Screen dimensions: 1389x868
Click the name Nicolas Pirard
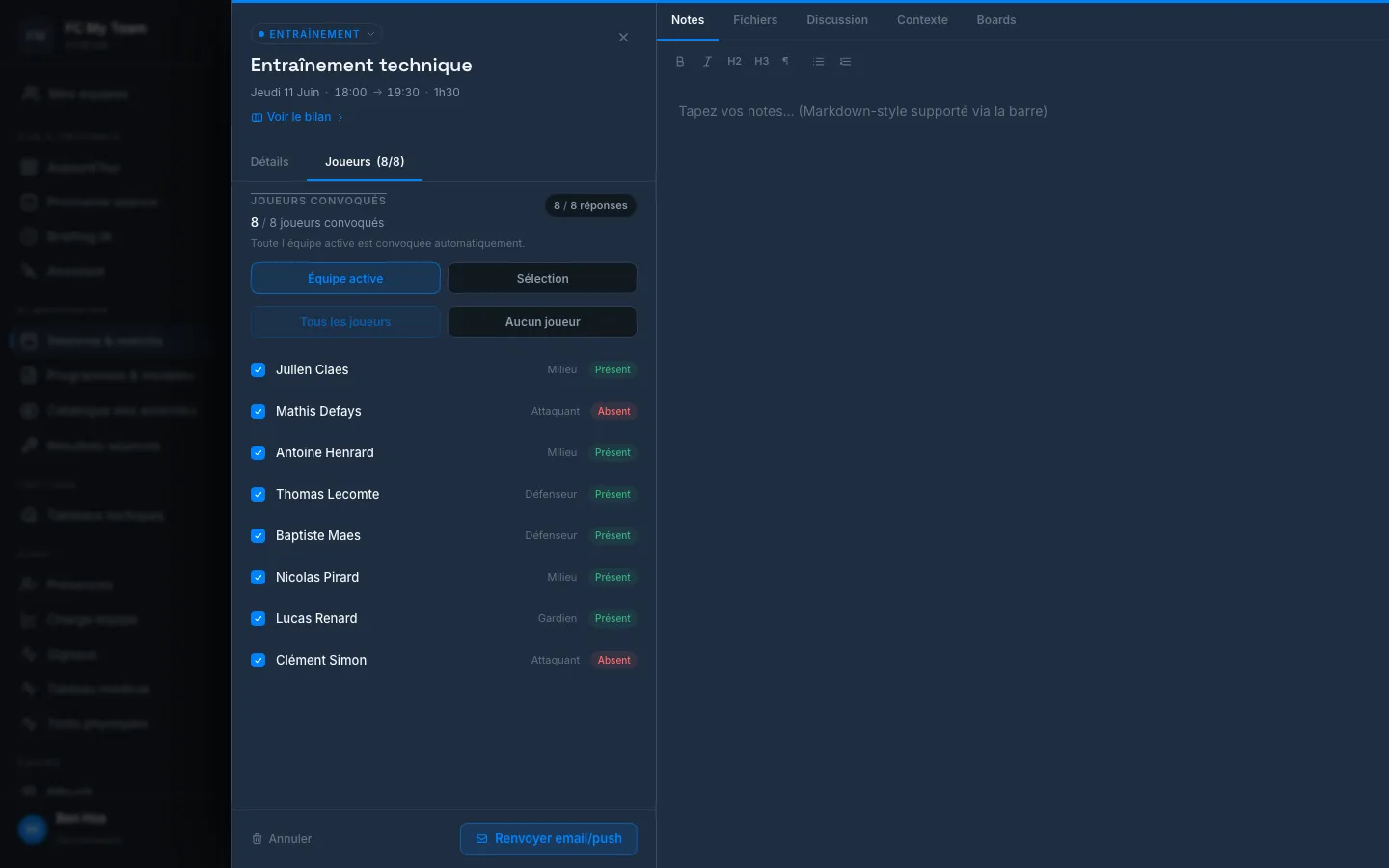pyautogui.click(x=316, y=578)
